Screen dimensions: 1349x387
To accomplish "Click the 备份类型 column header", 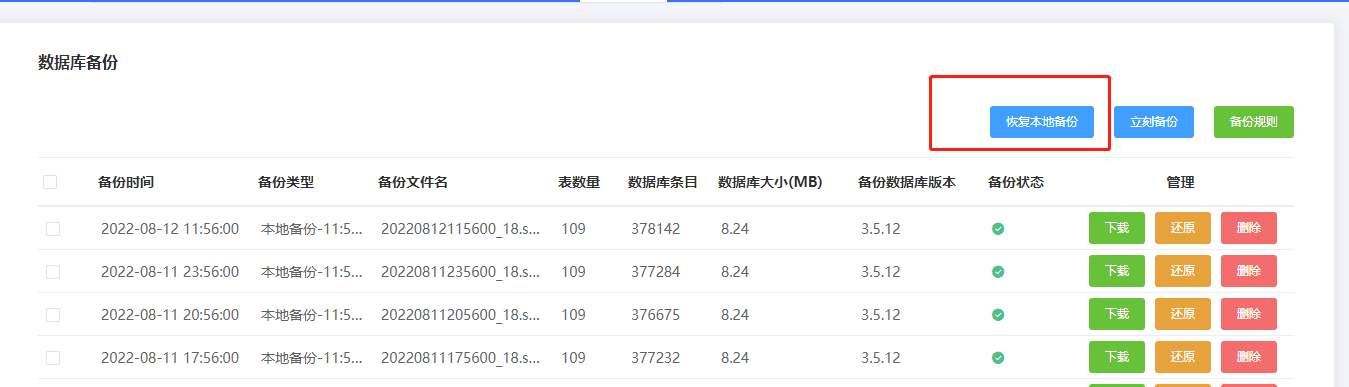I will click(x=286, y=182).
